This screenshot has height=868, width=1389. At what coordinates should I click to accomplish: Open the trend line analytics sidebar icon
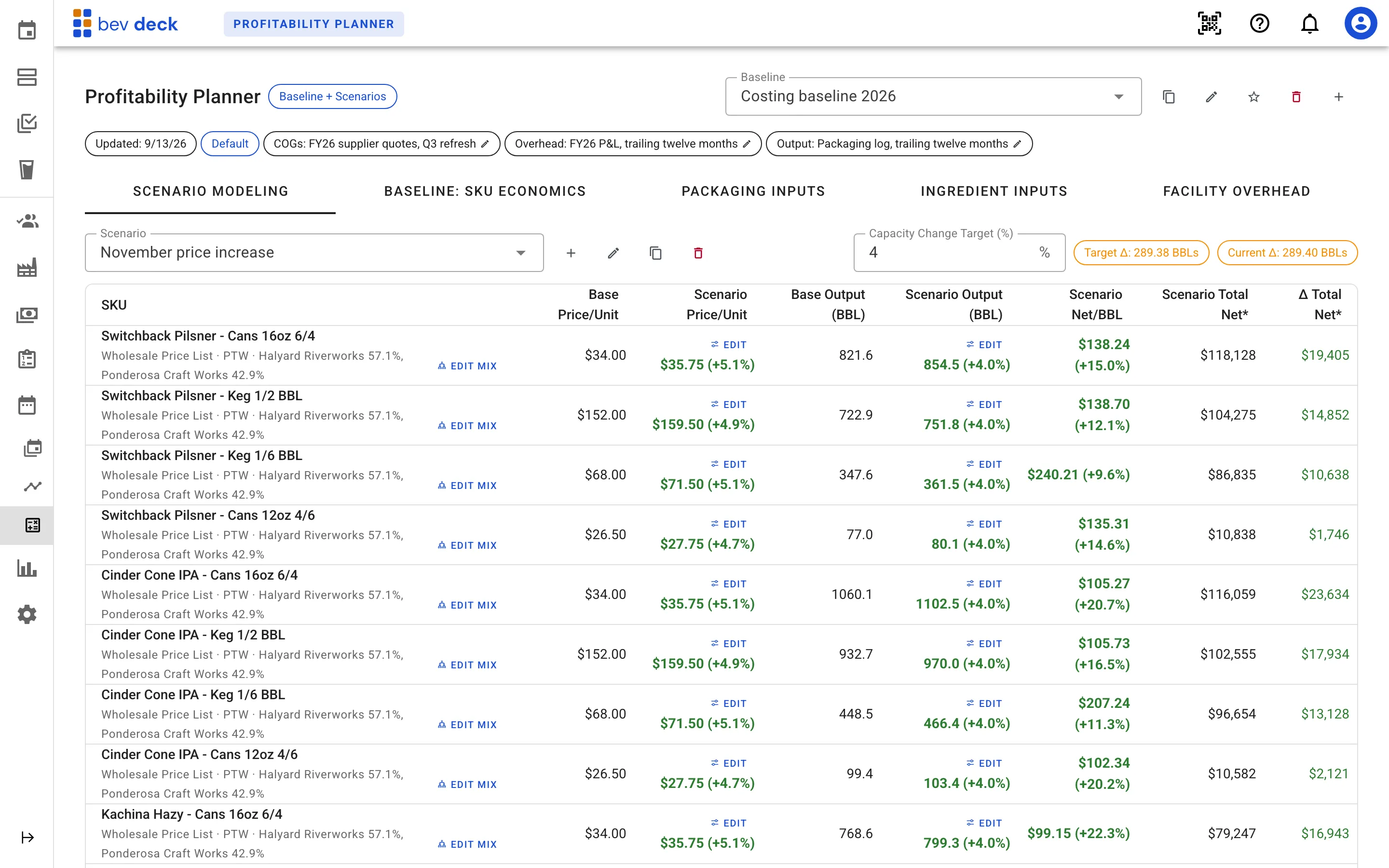[32, 486]
